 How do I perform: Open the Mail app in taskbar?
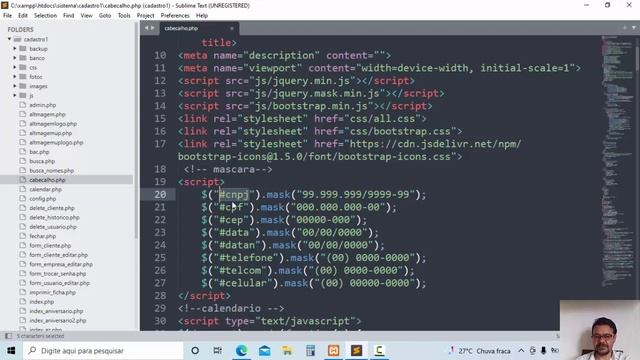pyautogui.click(x=264, y=350)
